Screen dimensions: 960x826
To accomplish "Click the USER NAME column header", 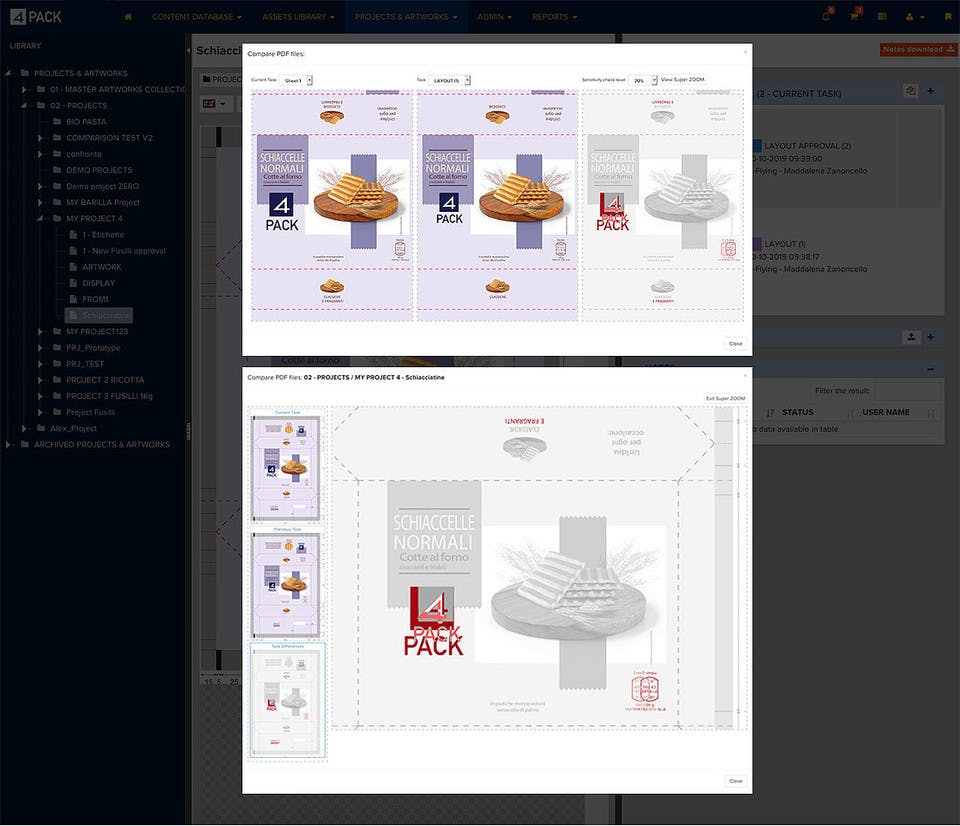I will [x=885, y=413].
